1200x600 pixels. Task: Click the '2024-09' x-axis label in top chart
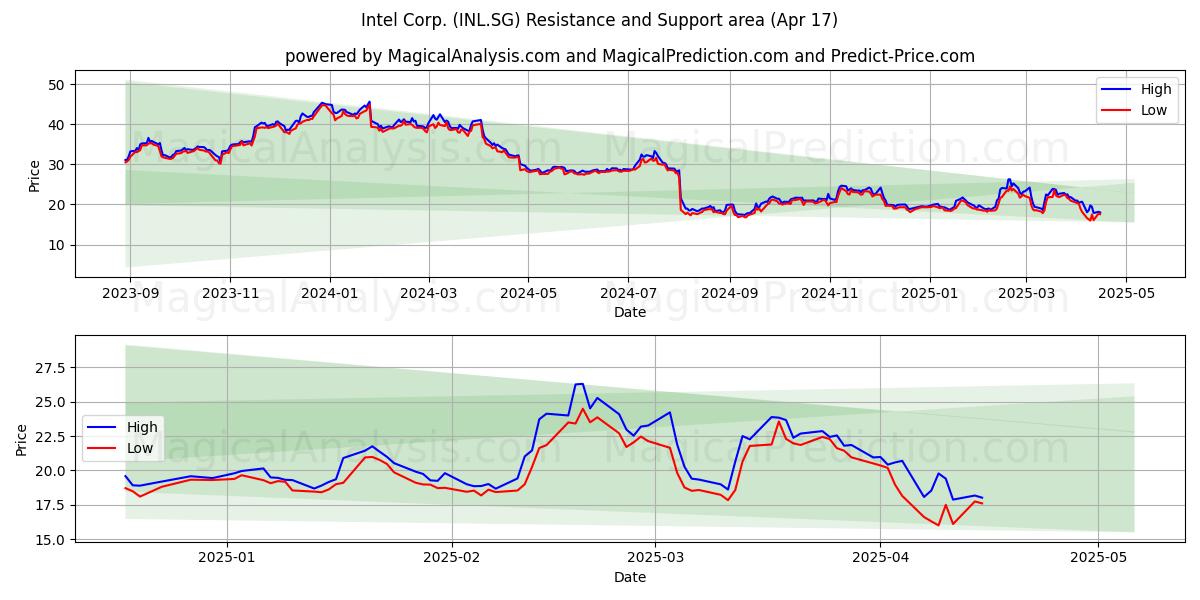click(729, 296)
